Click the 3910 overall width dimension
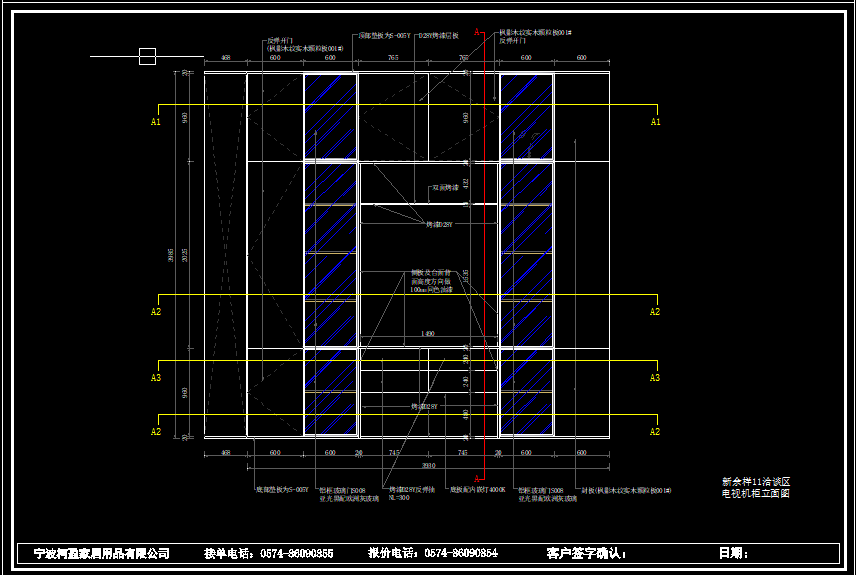Image resolution: width=856 pixels, height=575 pixels. click(428, 465)
